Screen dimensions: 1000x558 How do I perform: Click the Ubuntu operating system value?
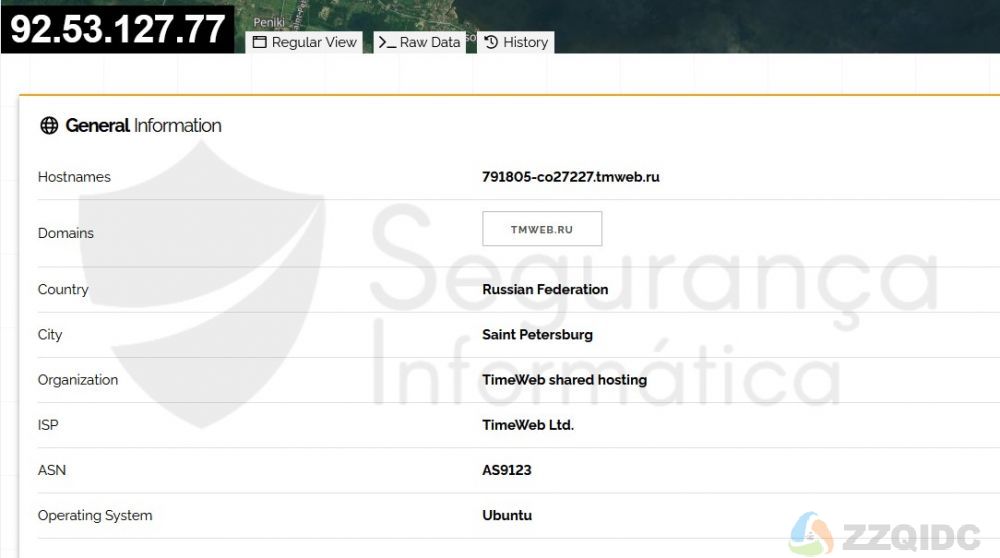pyautogui.click(x=507, y=515)
